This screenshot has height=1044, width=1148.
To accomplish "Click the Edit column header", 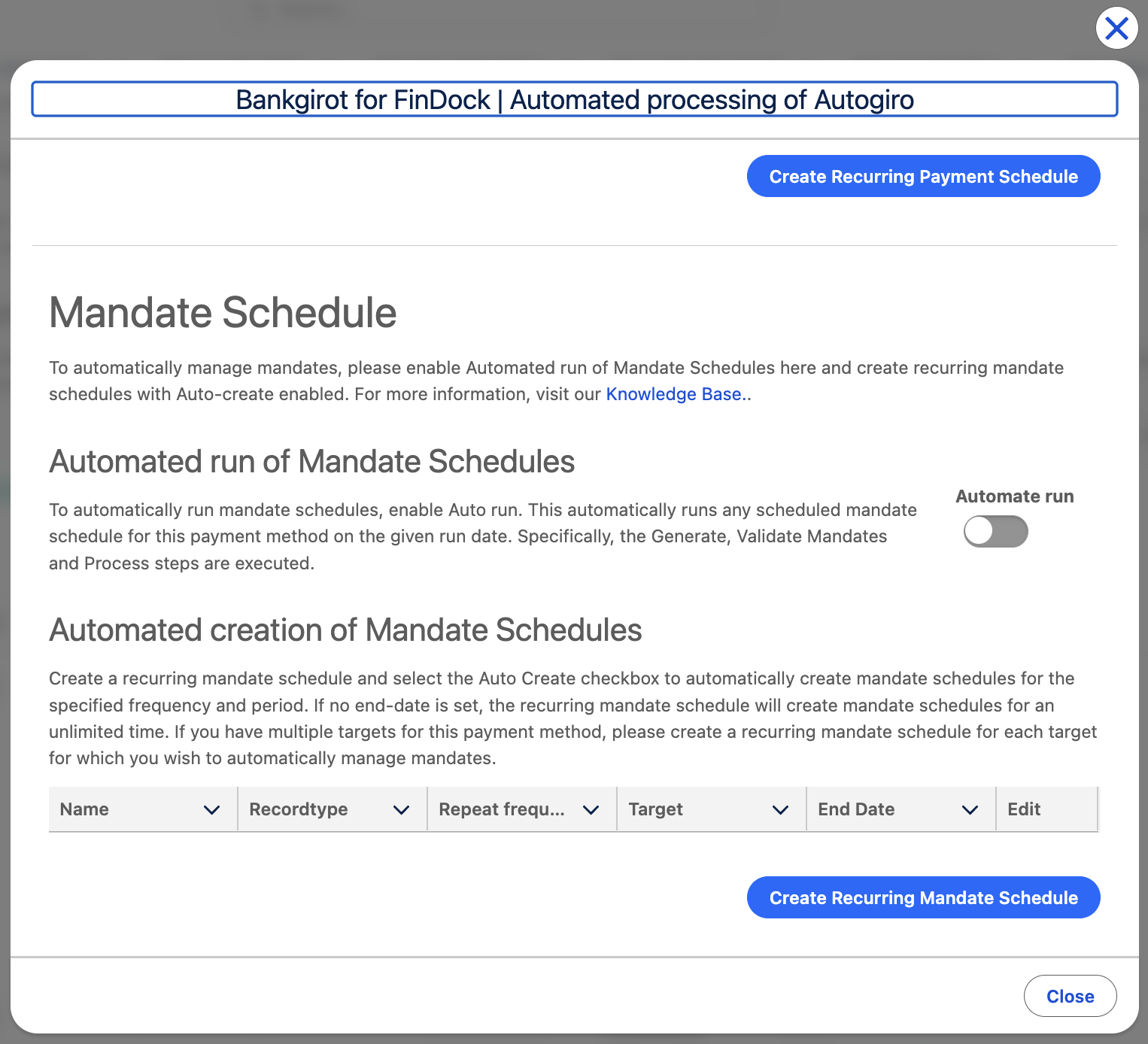I will [1023, 809].
